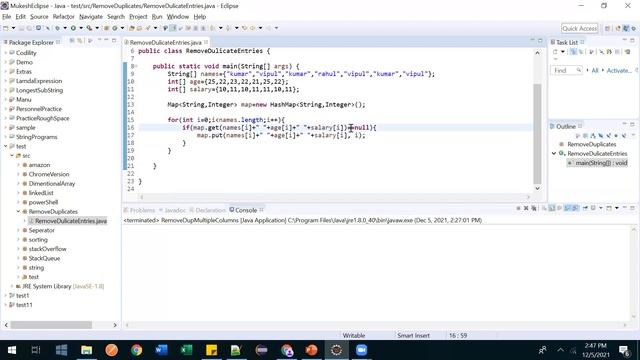
Task: Click the Terminate square icon in Console
Action: pos(518,208)
